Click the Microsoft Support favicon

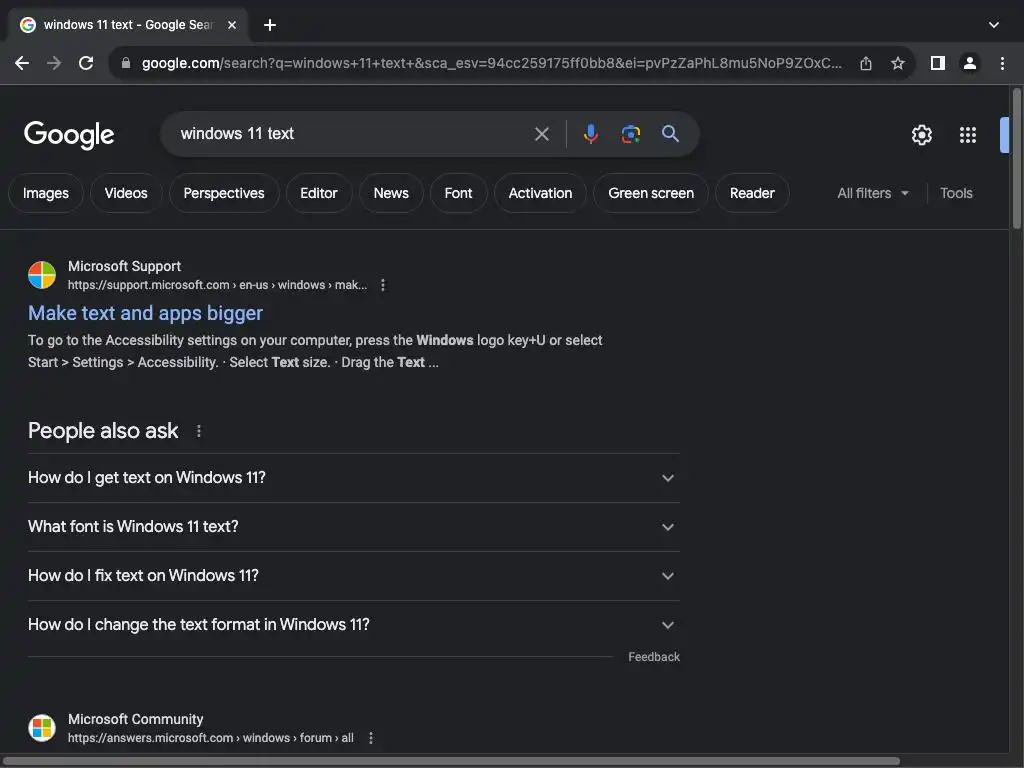pyautogui.click(x=42, y=275)
